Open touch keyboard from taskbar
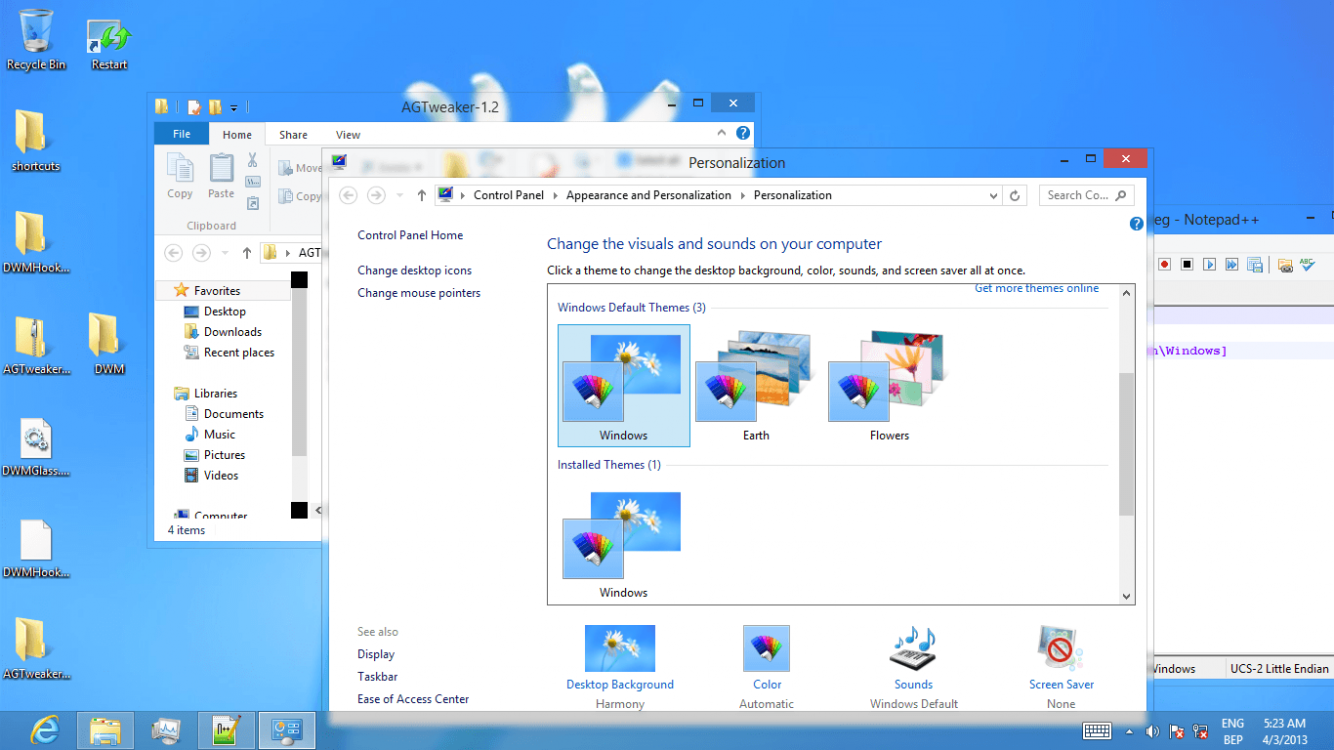This screenshot has width=1334, height=750. 1097,731
